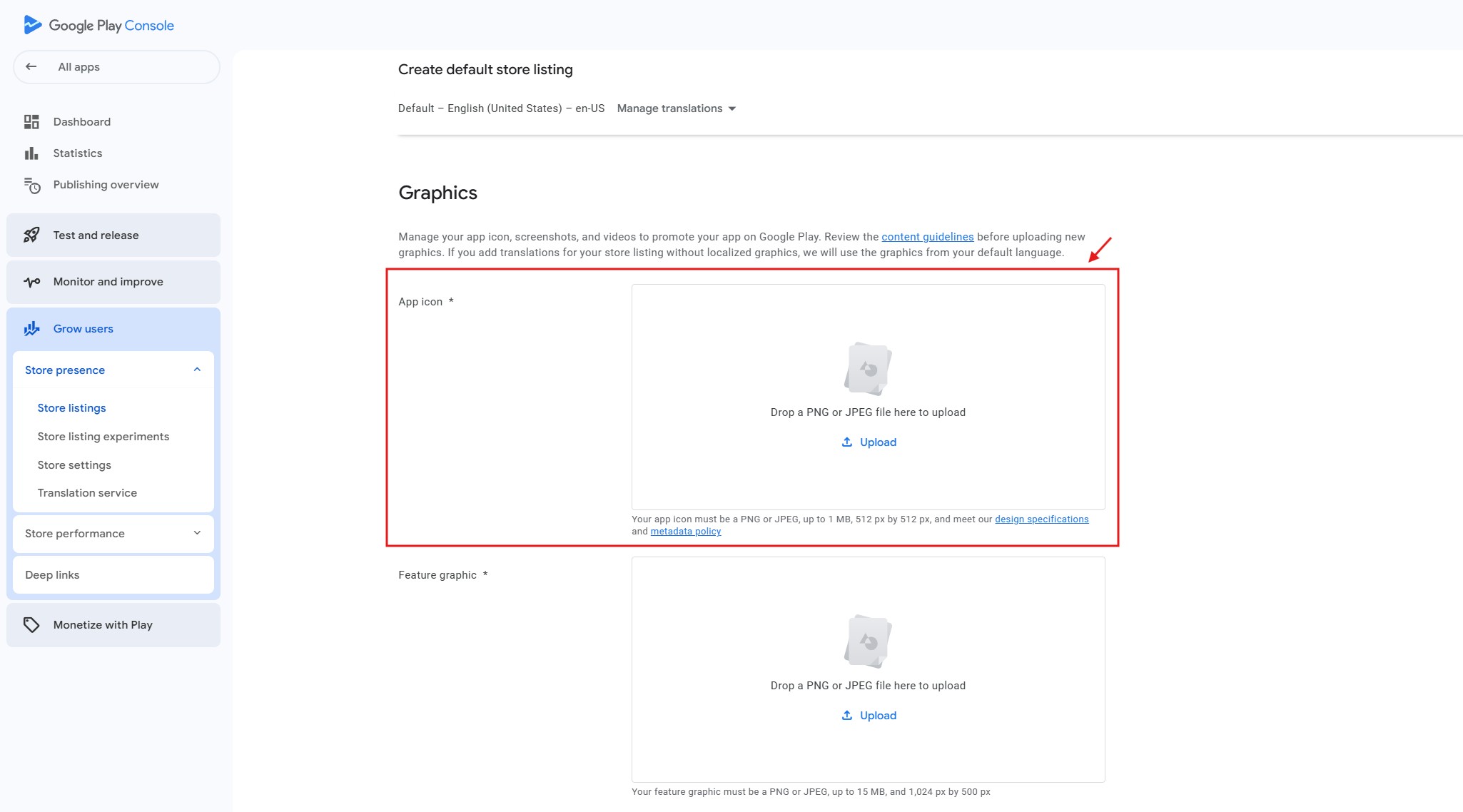
Task: Open the Manage translations dropdown
Action: click(x=676, y=108)
